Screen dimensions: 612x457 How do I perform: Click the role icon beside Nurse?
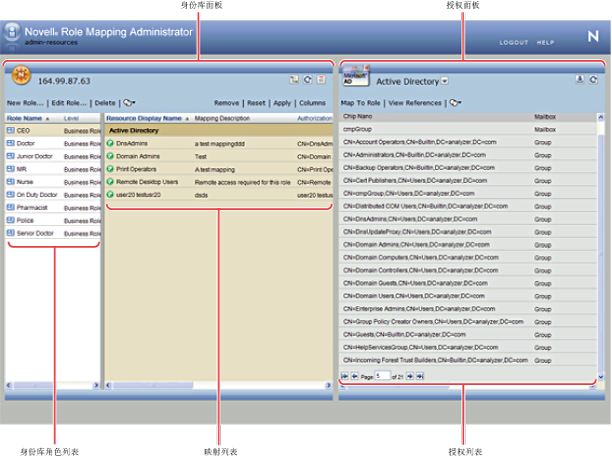[11, 182]
